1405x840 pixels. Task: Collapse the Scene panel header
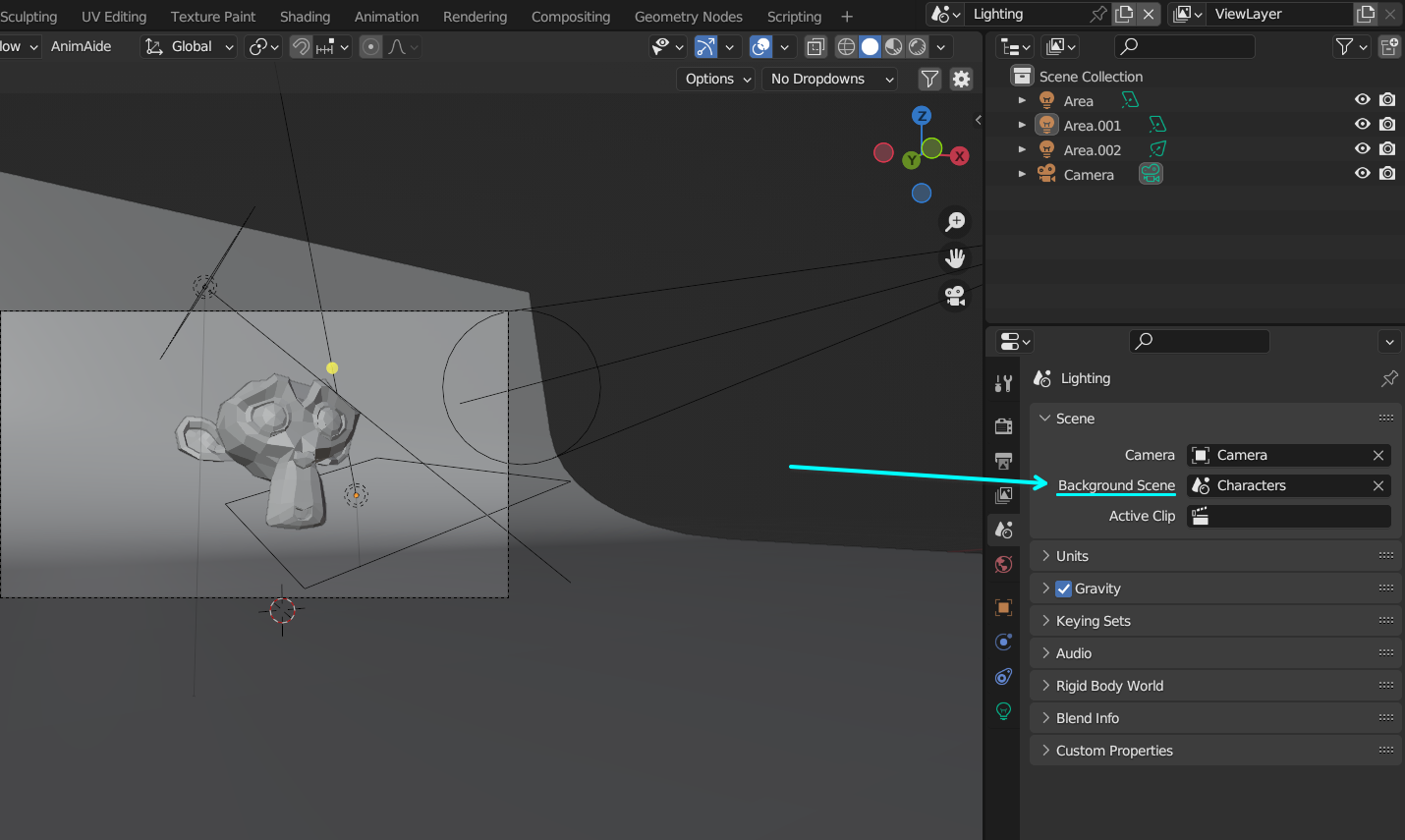pyautogui.click(x=1215, y=419)
